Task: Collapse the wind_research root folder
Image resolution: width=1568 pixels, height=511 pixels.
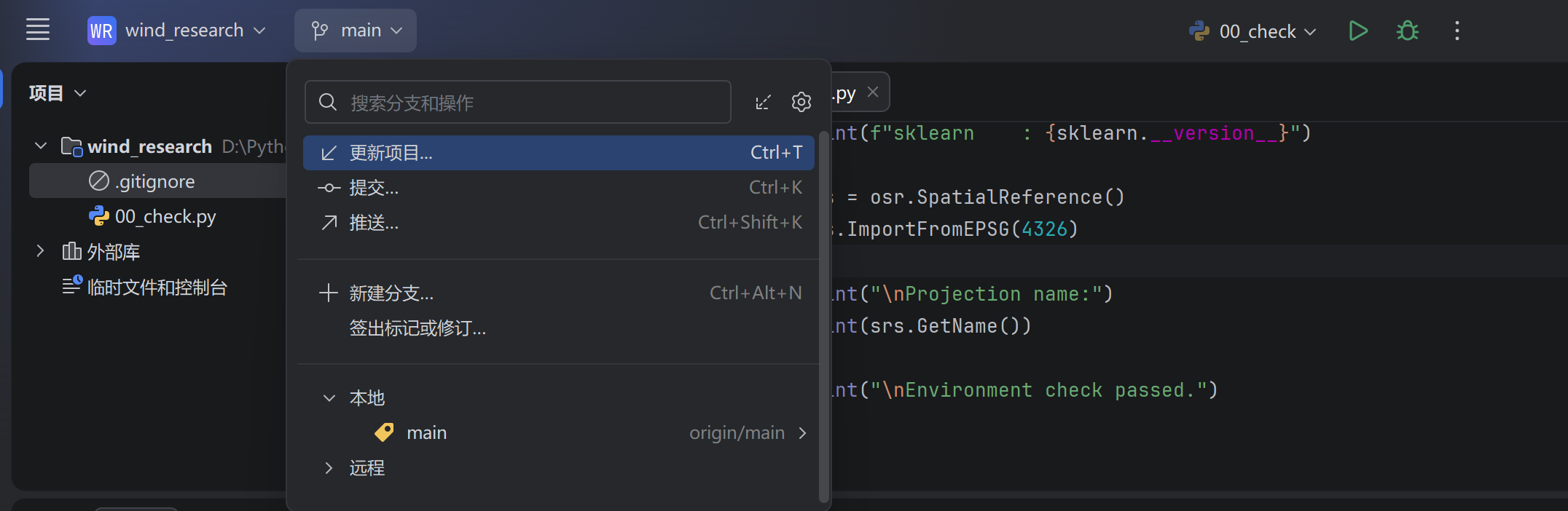Action: tap(41, 146)
